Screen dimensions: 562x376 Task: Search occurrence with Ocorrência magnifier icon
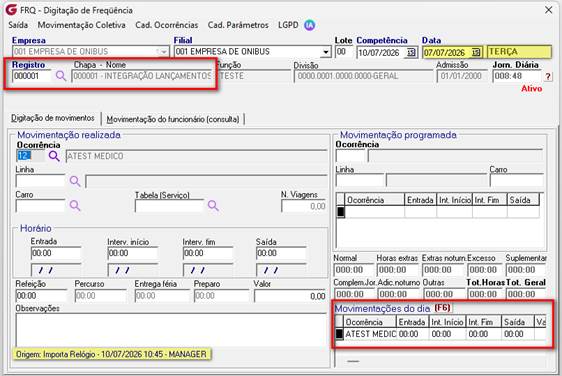tap(54, 156)
